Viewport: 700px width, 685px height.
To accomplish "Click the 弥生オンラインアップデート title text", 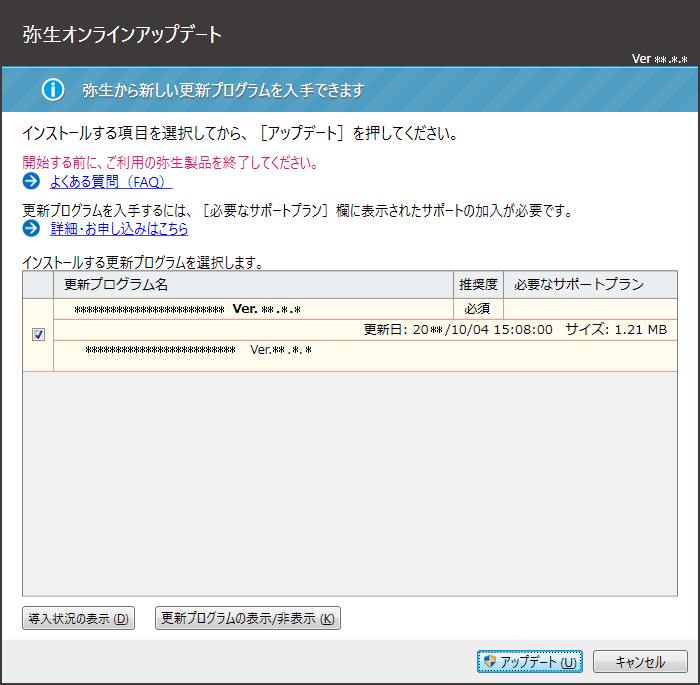I will click(x=122, y=34).
